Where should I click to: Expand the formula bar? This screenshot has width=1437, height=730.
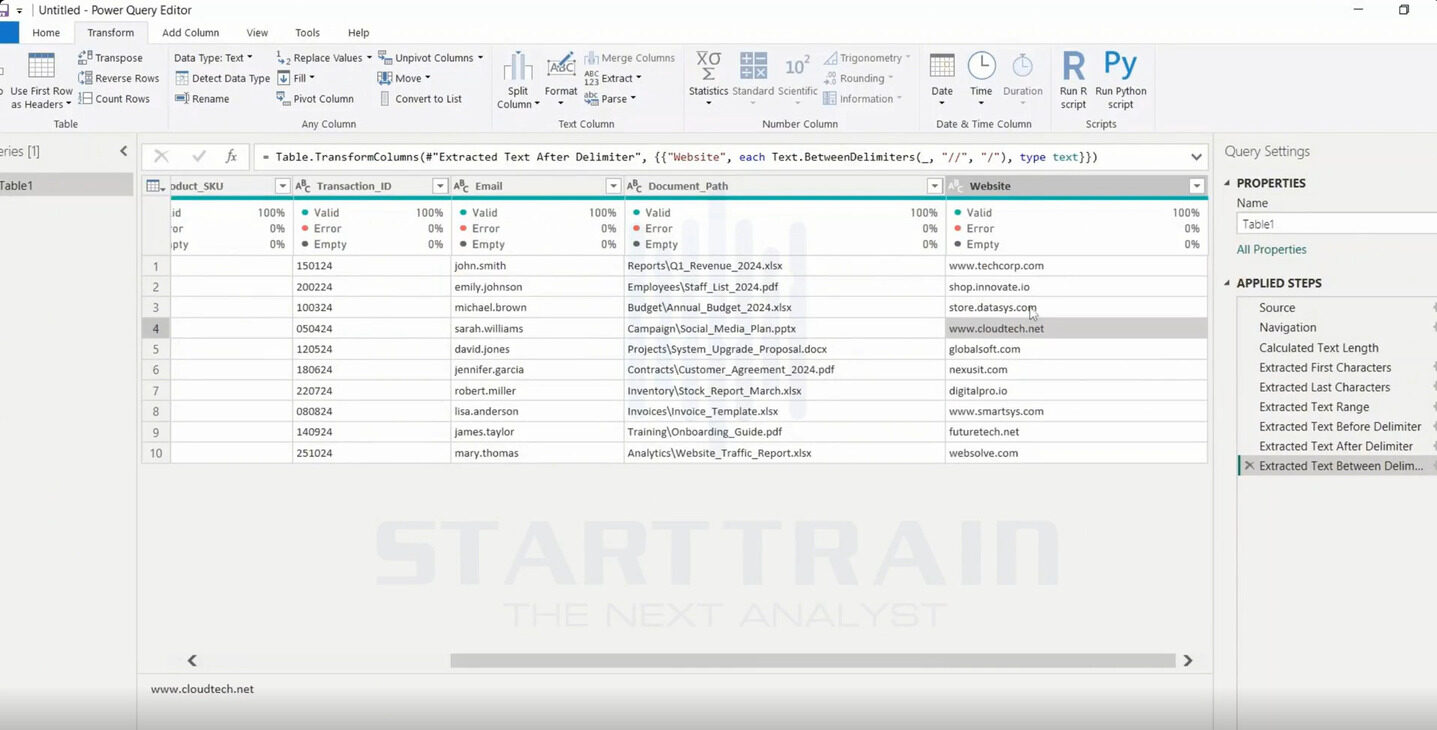(x=1196, y=157)
